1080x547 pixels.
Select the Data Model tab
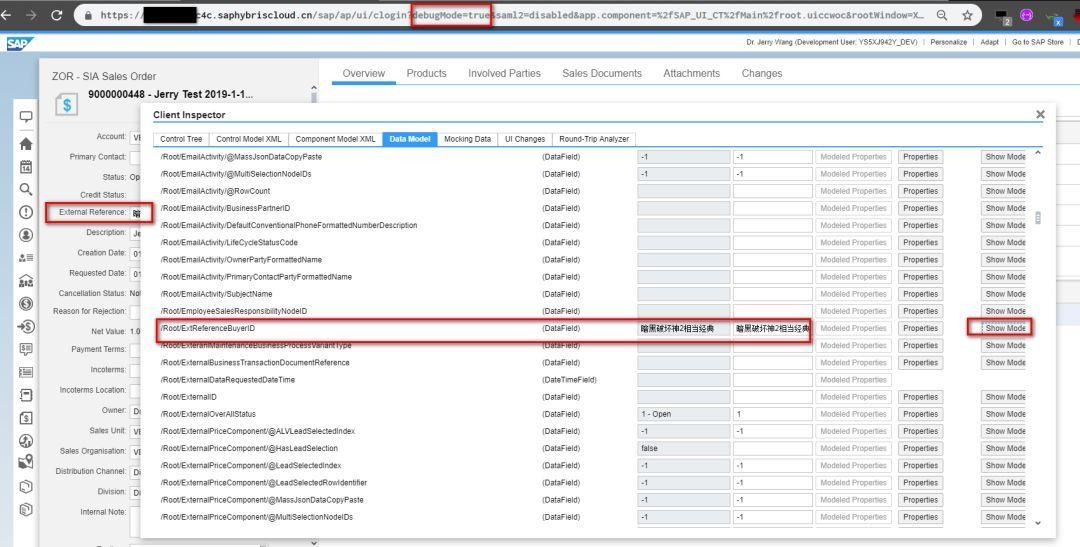coord(410,138)
